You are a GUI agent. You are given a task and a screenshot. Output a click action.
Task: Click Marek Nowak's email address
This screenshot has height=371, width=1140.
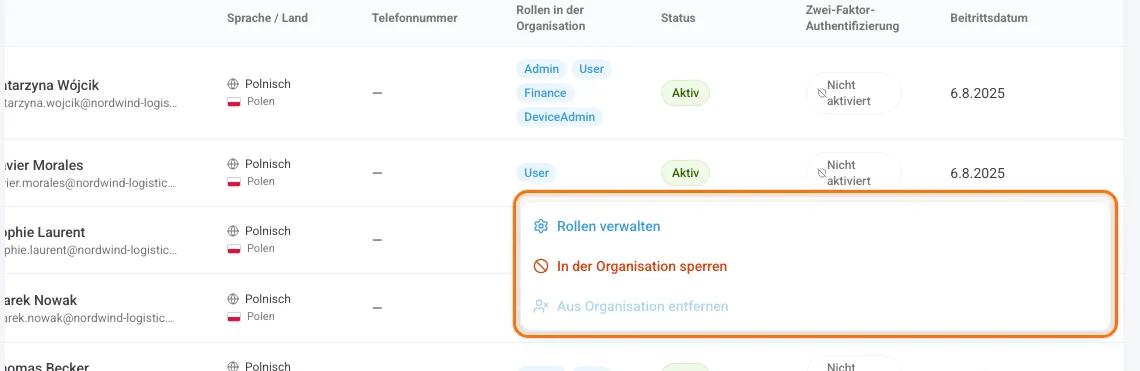point(90,318)
